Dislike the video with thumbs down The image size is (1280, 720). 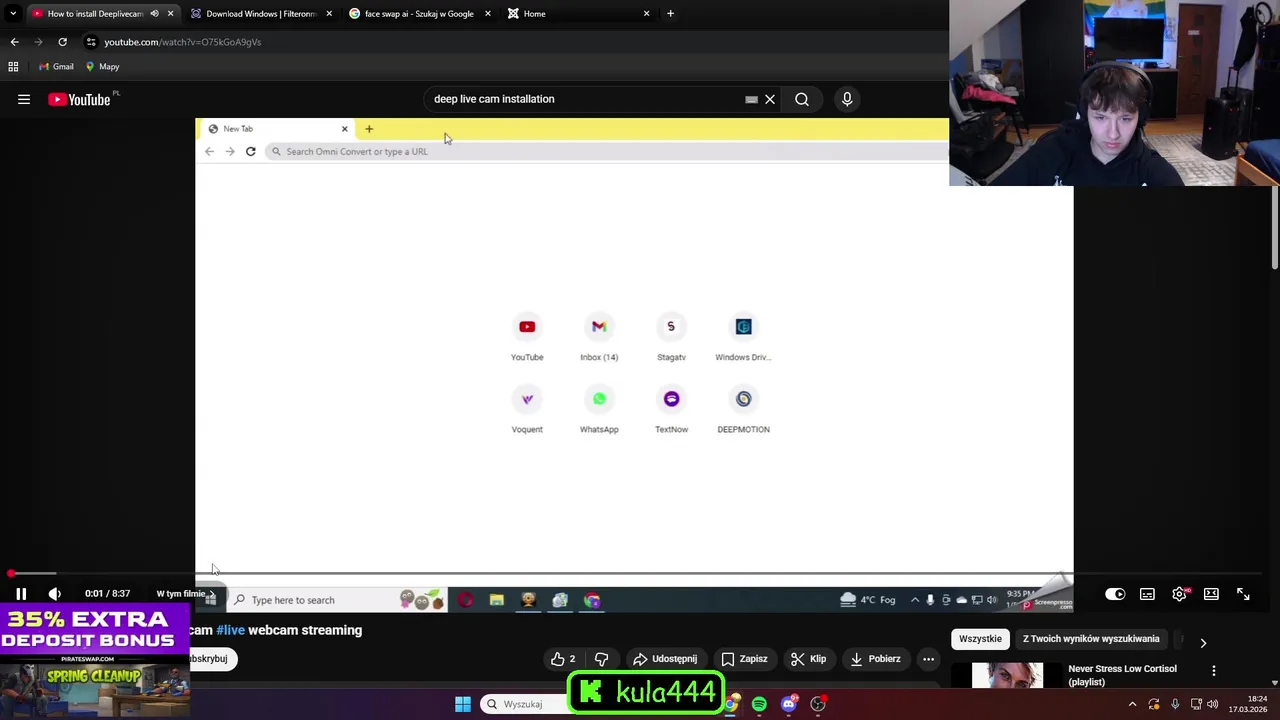pos(602,659)
